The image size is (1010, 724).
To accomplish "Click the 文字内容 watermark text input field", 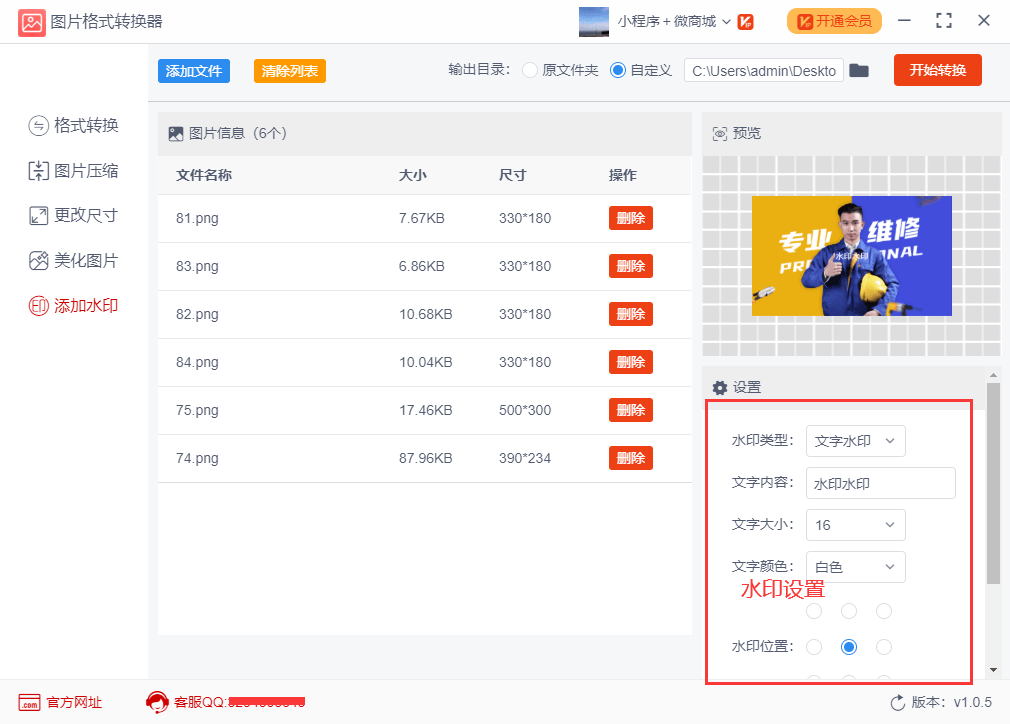I will pos(881,483).
